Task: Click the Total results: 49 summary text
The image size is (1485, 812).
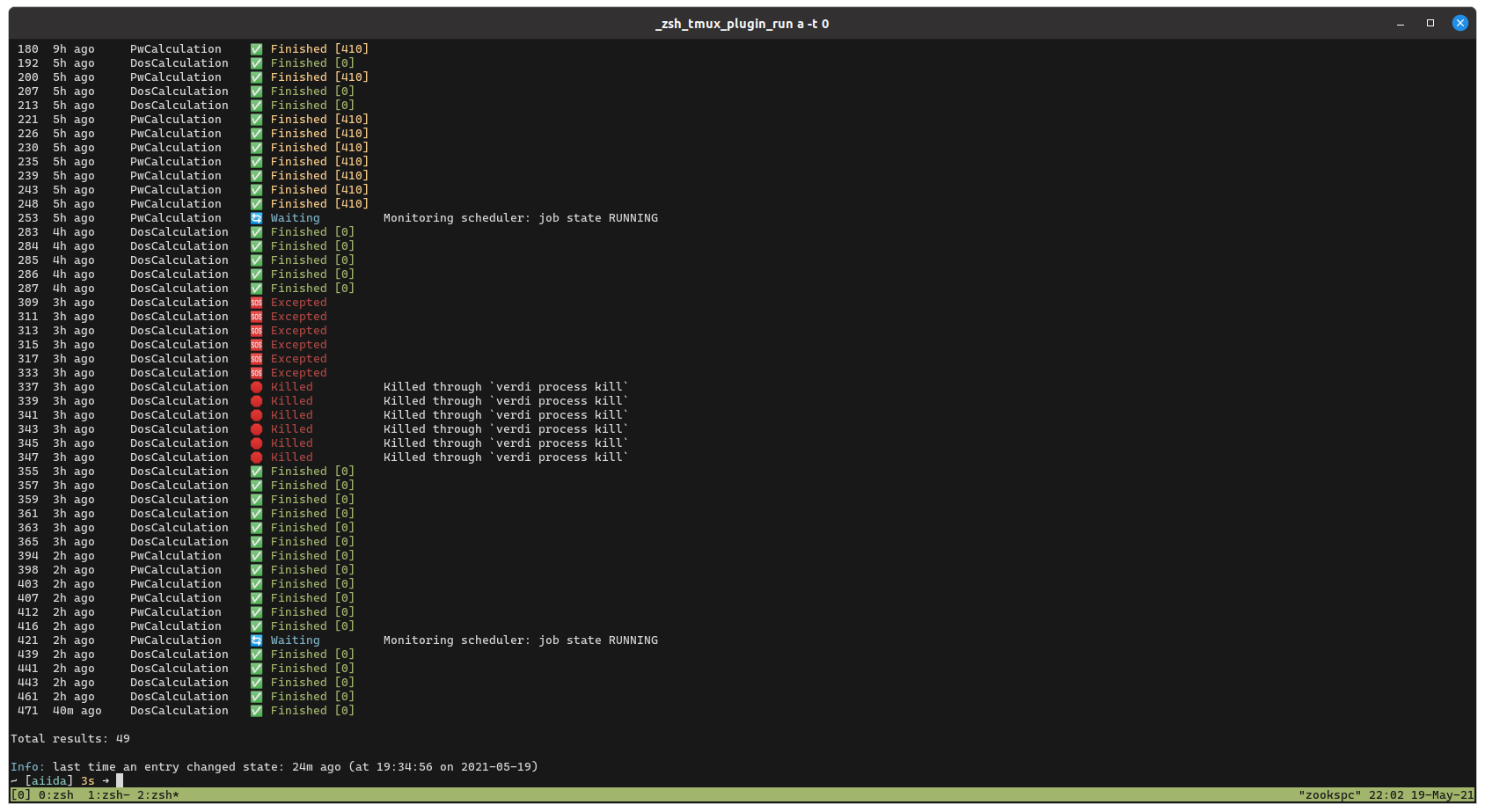Action: tap(70, 738)
